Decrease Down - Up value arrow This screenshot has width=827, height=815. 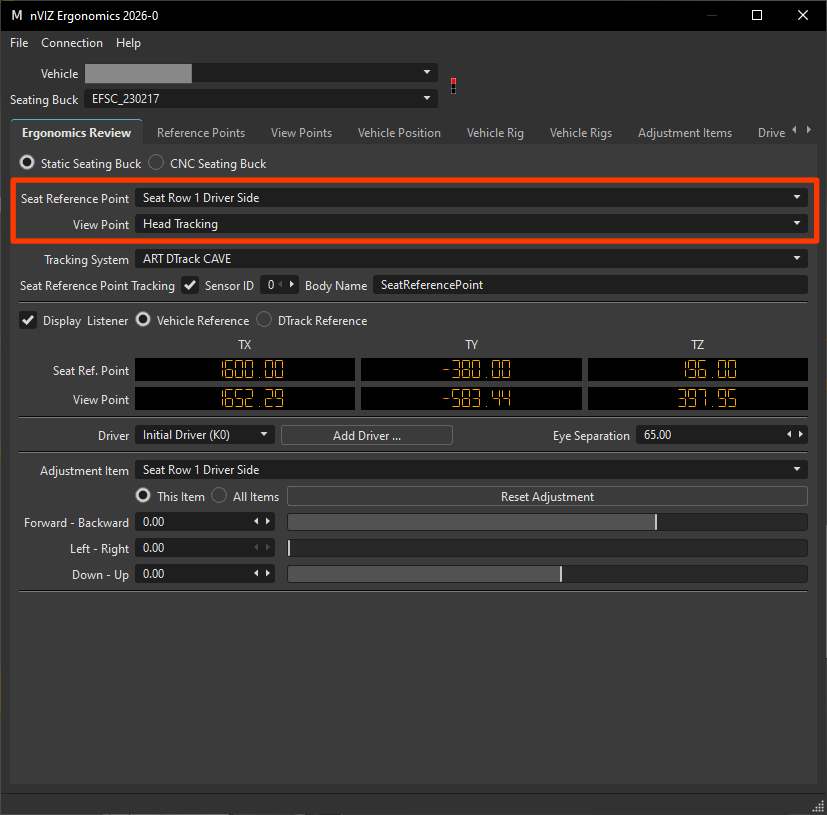tap(256, 573)
